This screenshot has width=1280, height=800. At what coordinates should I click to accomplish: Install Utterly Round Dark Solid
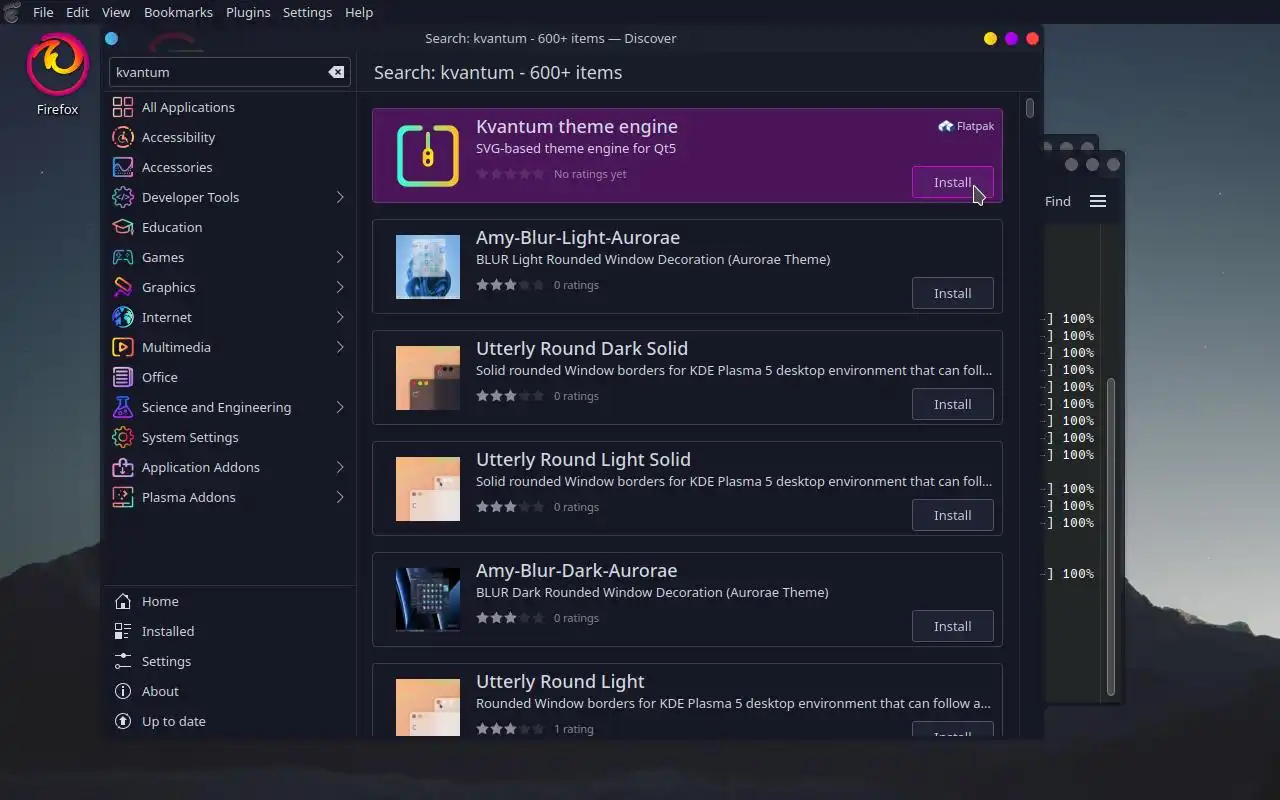click(952, 404)
